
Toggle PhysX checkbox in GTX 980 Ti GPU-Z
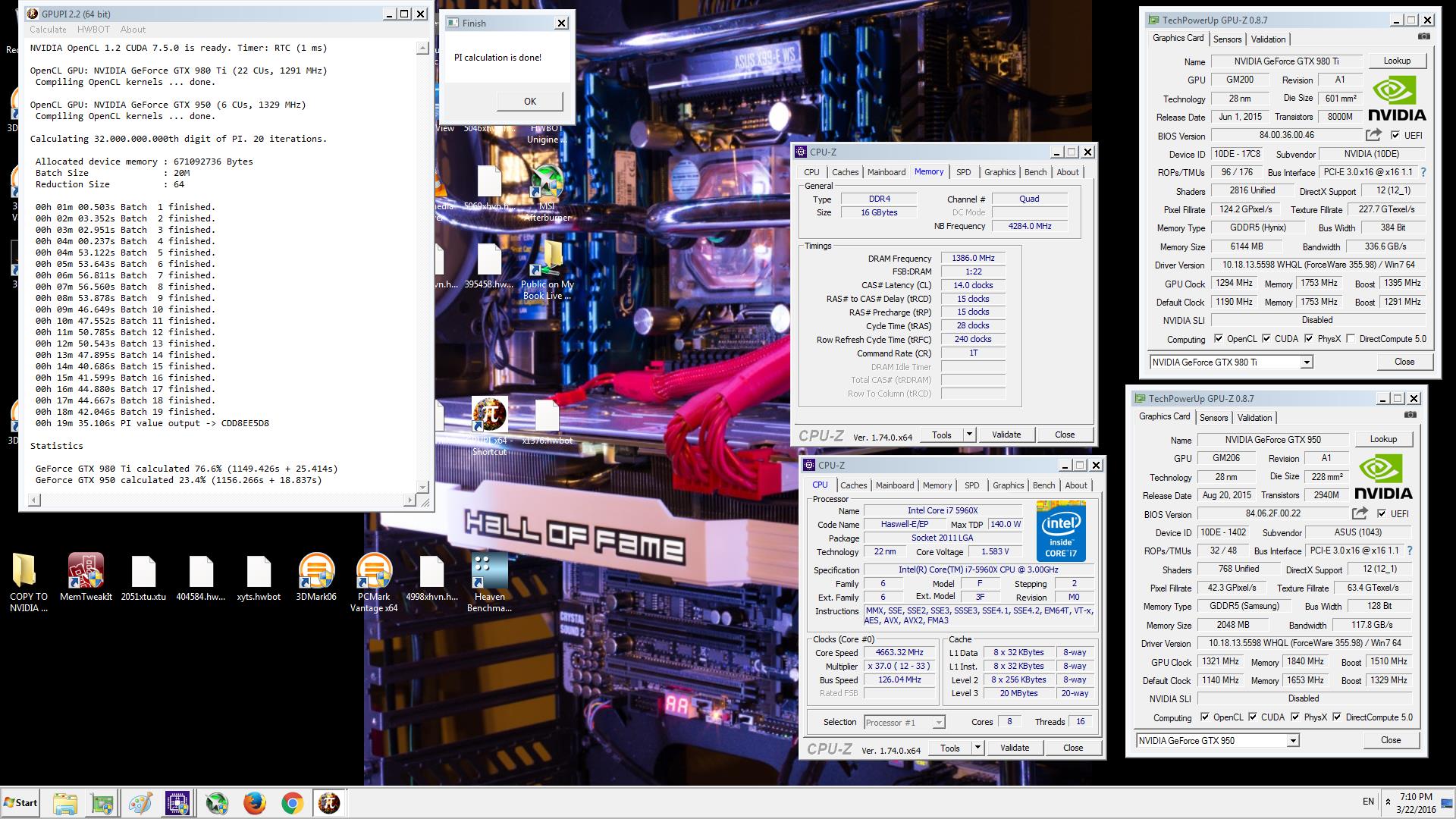coord(1309,339)
